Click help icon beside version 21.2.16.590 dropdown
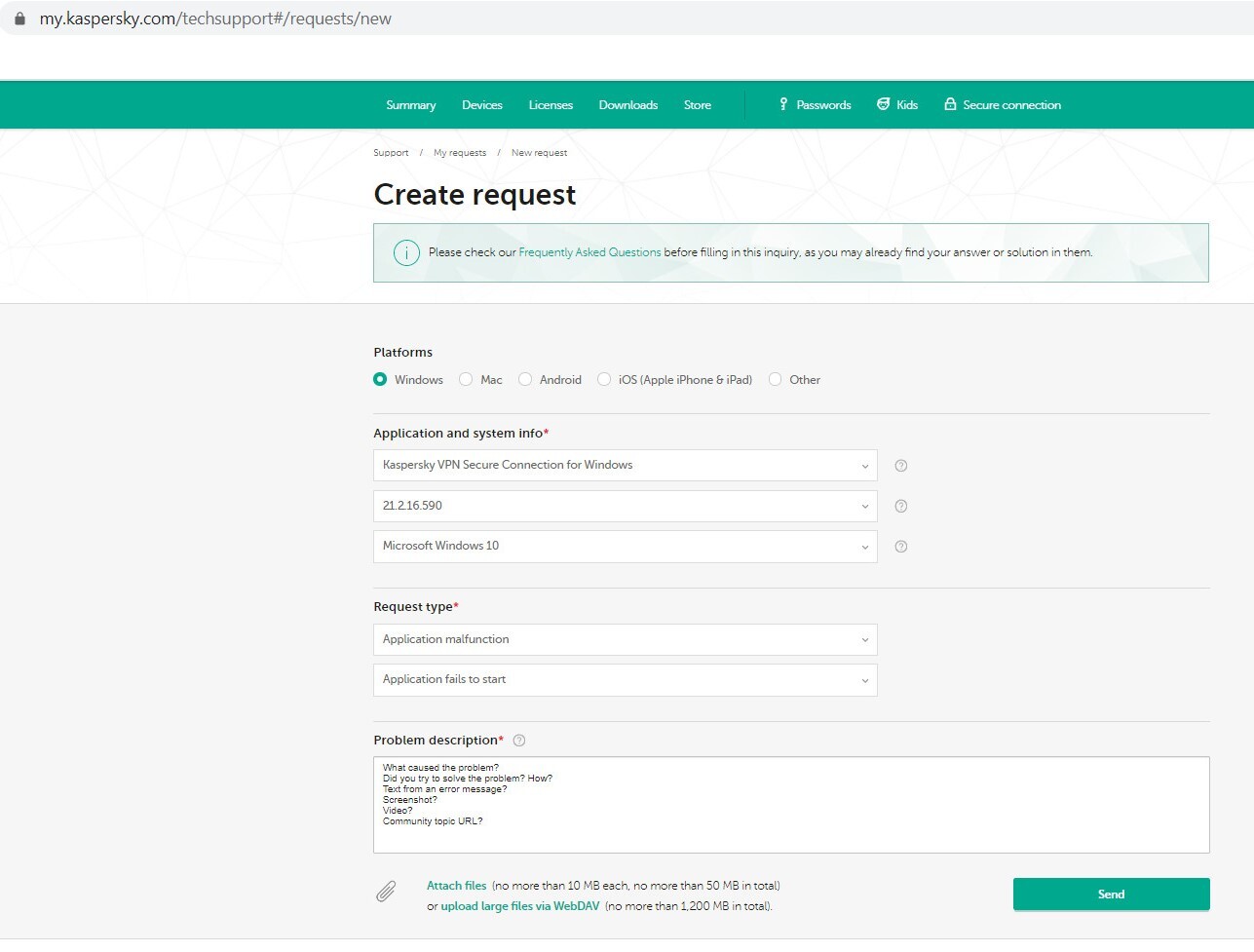Image resolution: width=1254 pixels, height=952 pixels. [901, 506]
